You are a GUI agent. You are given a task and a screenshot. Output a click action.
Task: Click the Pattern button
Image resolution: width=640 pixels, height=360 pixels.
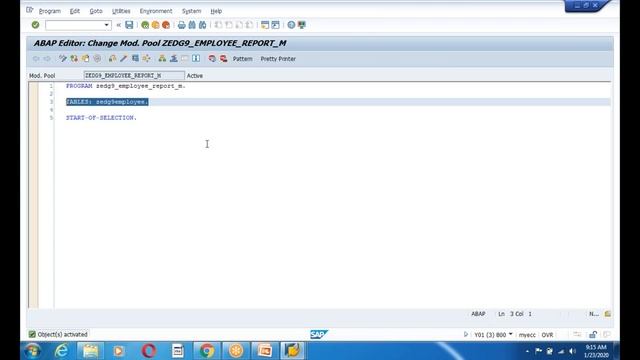point(242,59)
